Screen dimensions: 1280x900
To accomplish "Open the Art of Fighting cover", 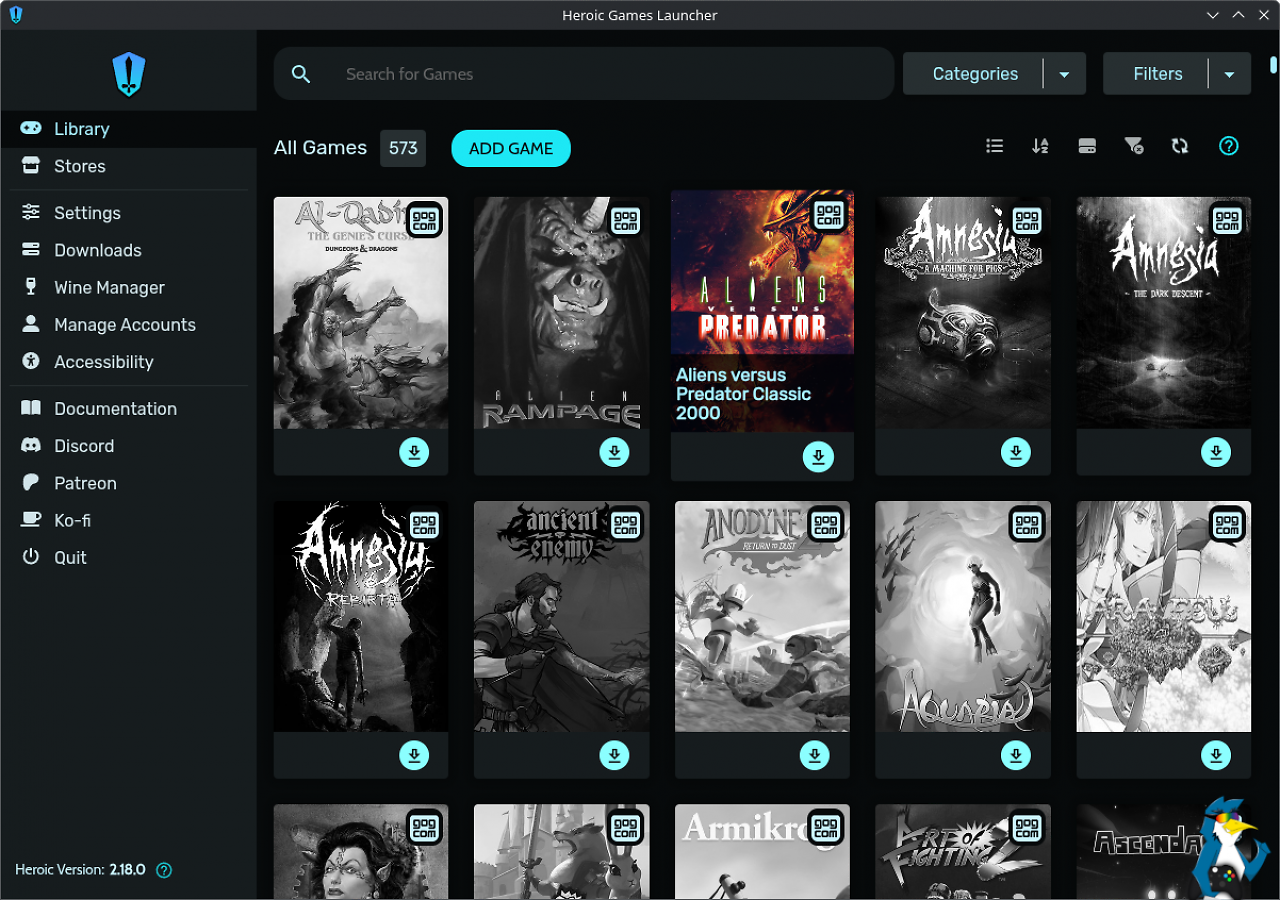I will [x=963, y=852].
